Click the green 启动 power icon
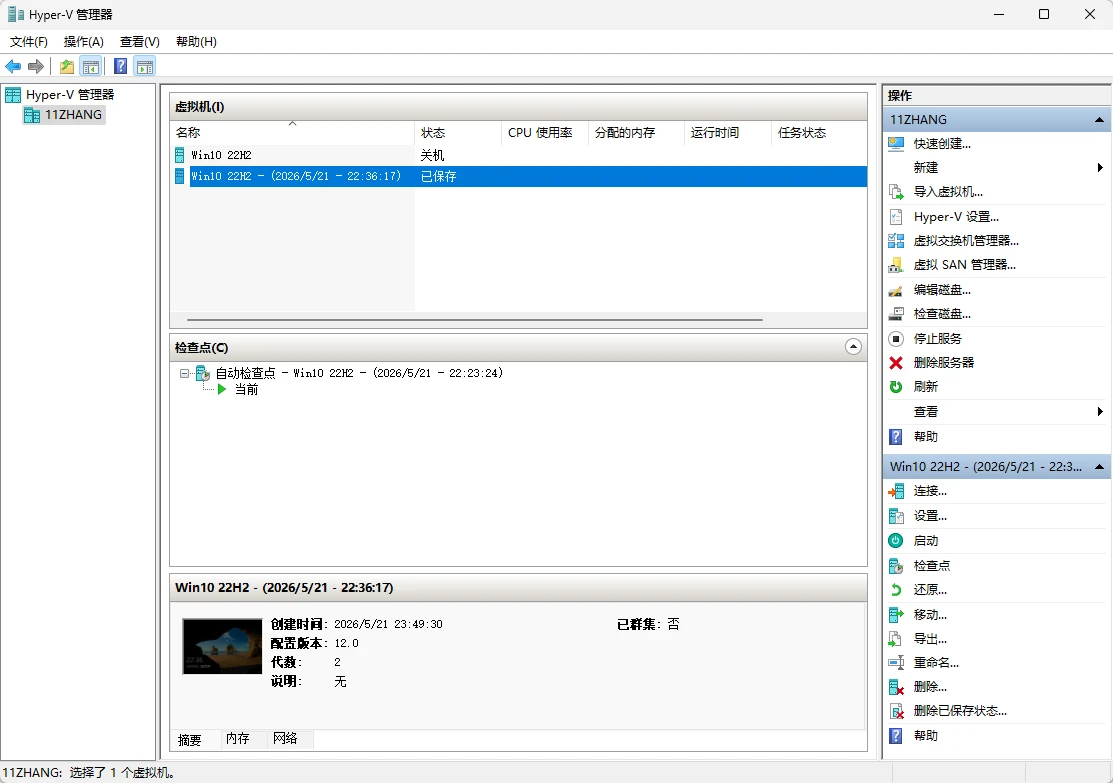Viewport: 1113px width, 783px height. pos(896,541)
